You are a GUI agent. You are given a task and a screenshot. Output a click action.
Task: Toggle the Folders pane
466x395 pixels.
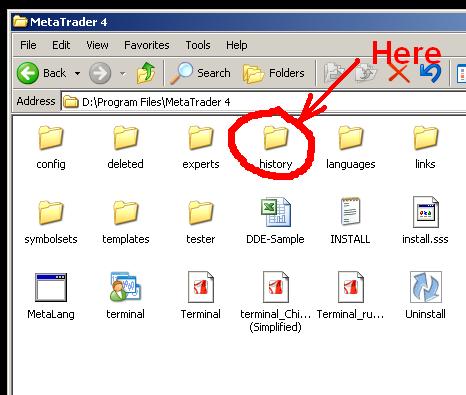[x=274, y=73]
